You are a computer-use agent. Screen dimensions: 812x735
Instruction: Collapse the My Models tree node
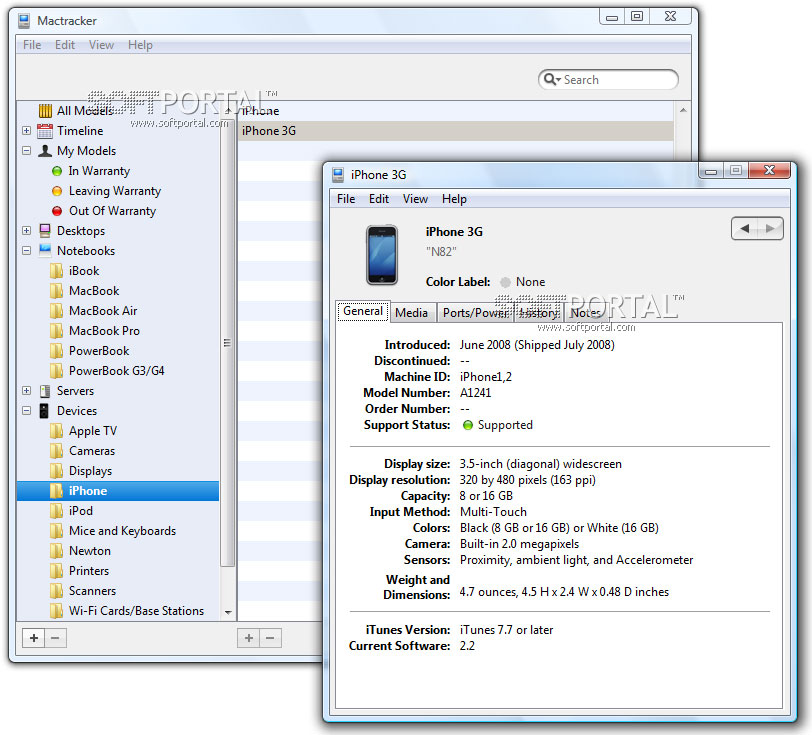point(26,151)
